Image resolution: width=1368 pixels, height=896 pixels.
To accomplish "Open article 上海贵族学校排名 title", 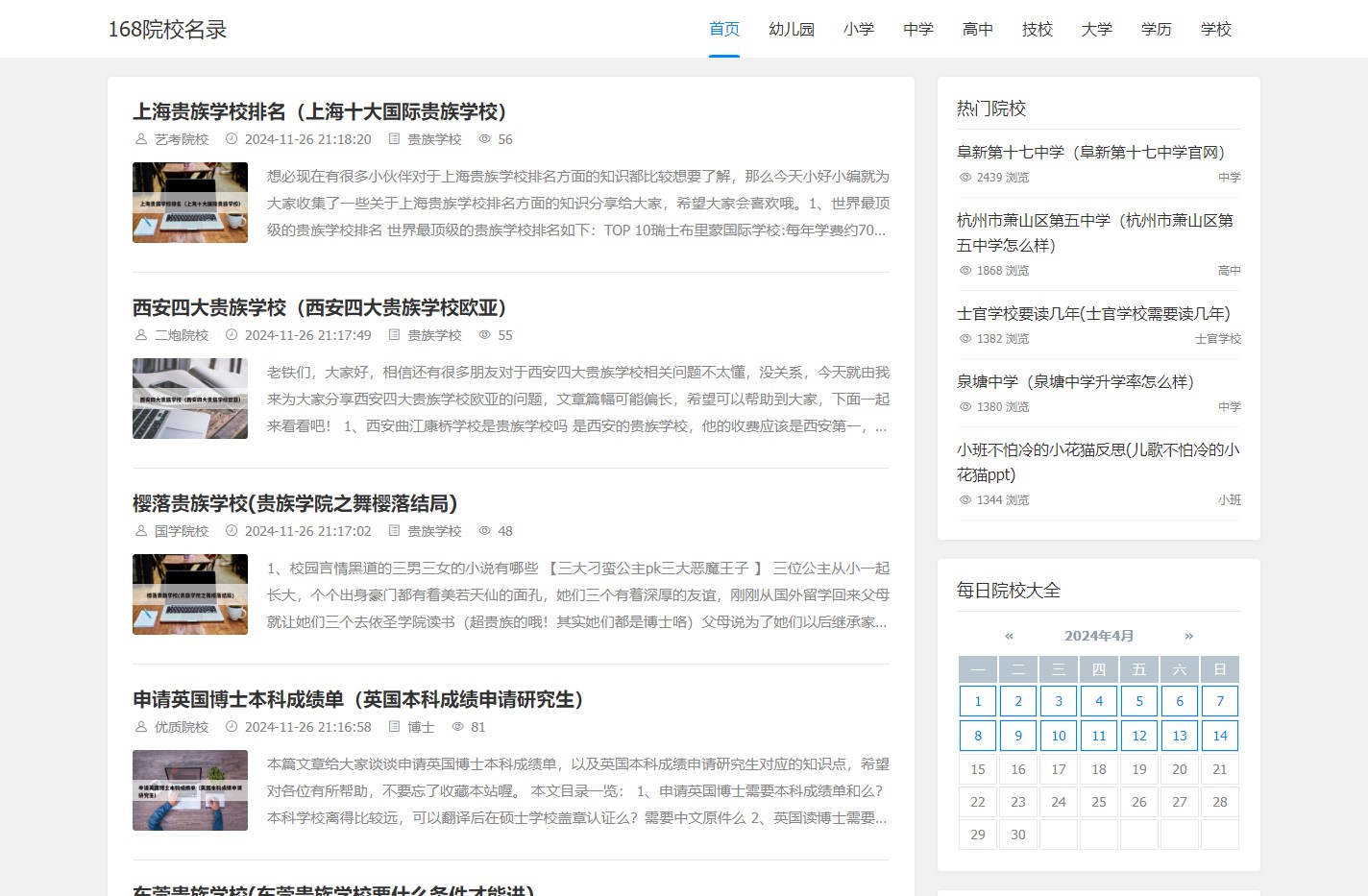I will [x=320, y=111].
